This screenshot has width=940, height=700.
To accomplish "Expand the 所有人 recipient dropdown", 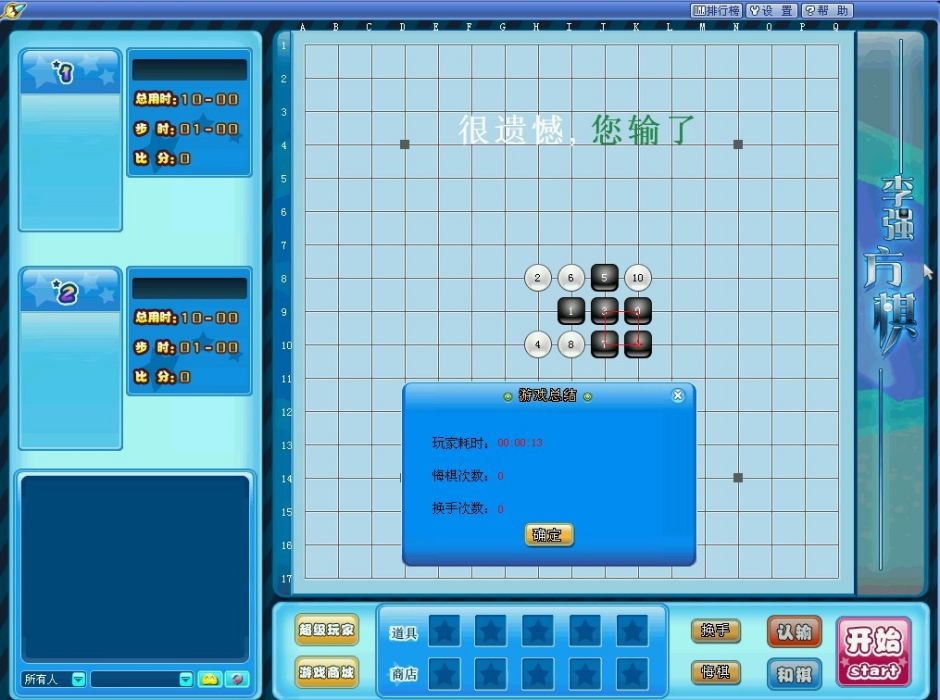I will pos(79,679).
